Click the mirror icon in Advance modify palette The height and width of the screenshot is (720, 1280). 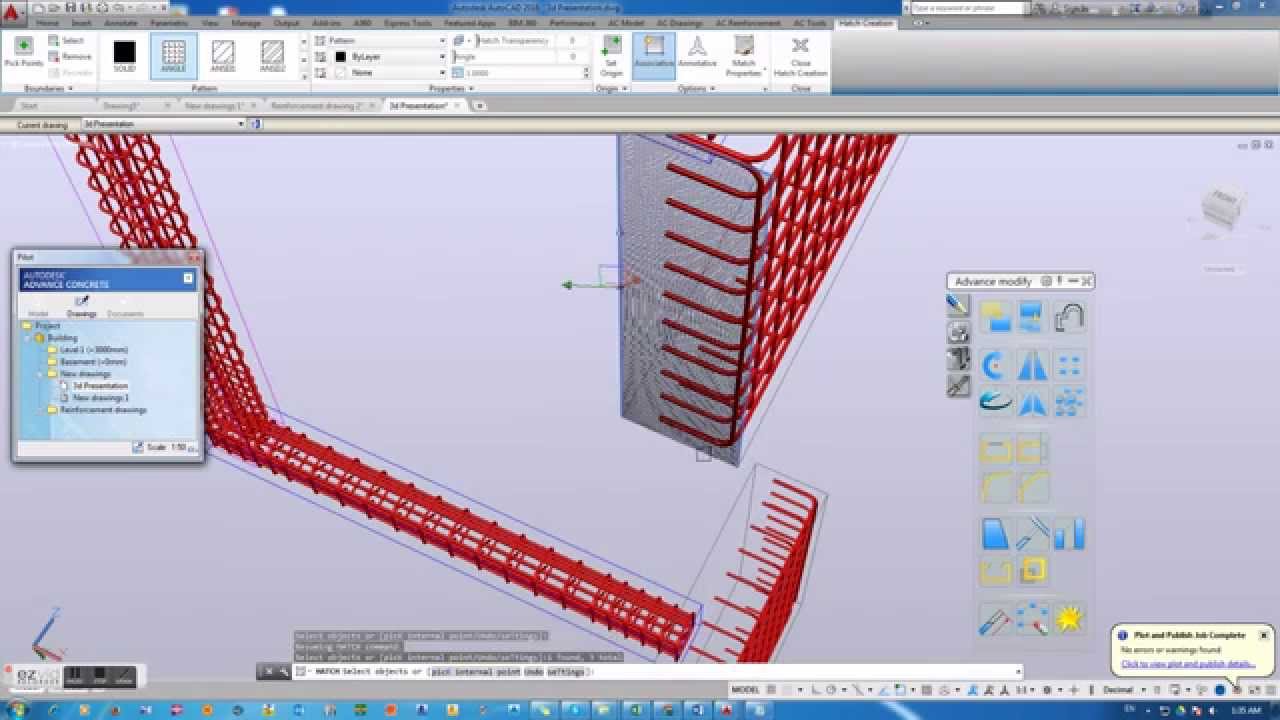pos(1032,366)
